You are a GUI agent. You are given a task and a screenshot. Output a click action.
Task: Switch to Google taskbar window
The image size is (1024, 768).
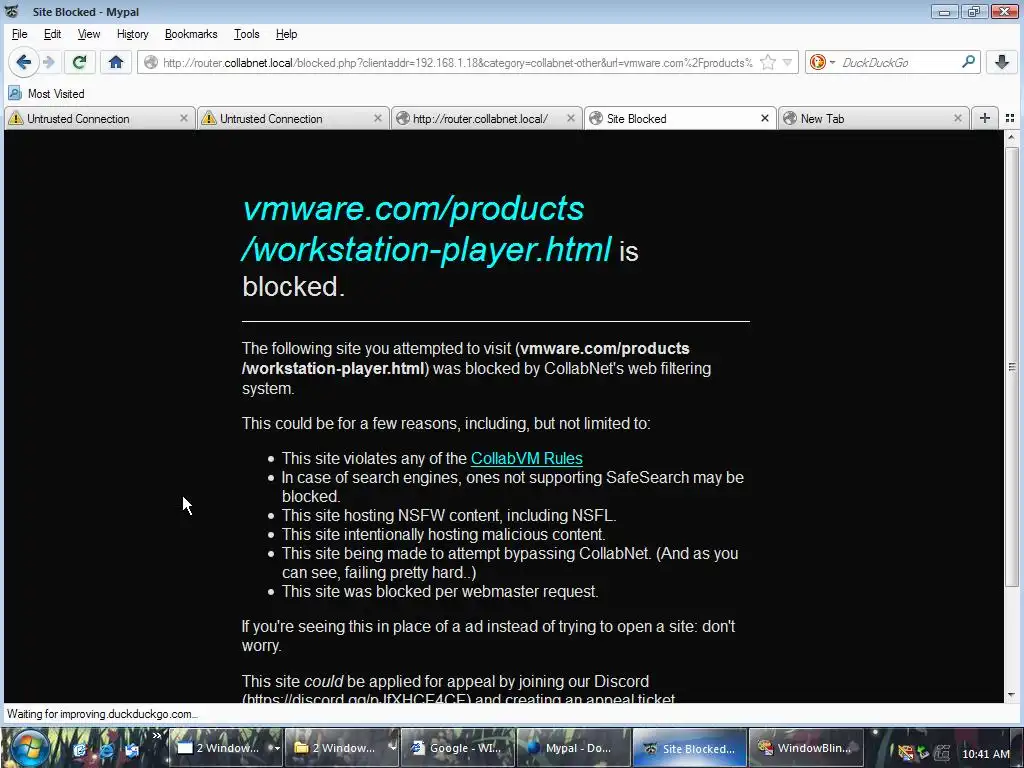(457, 748)
